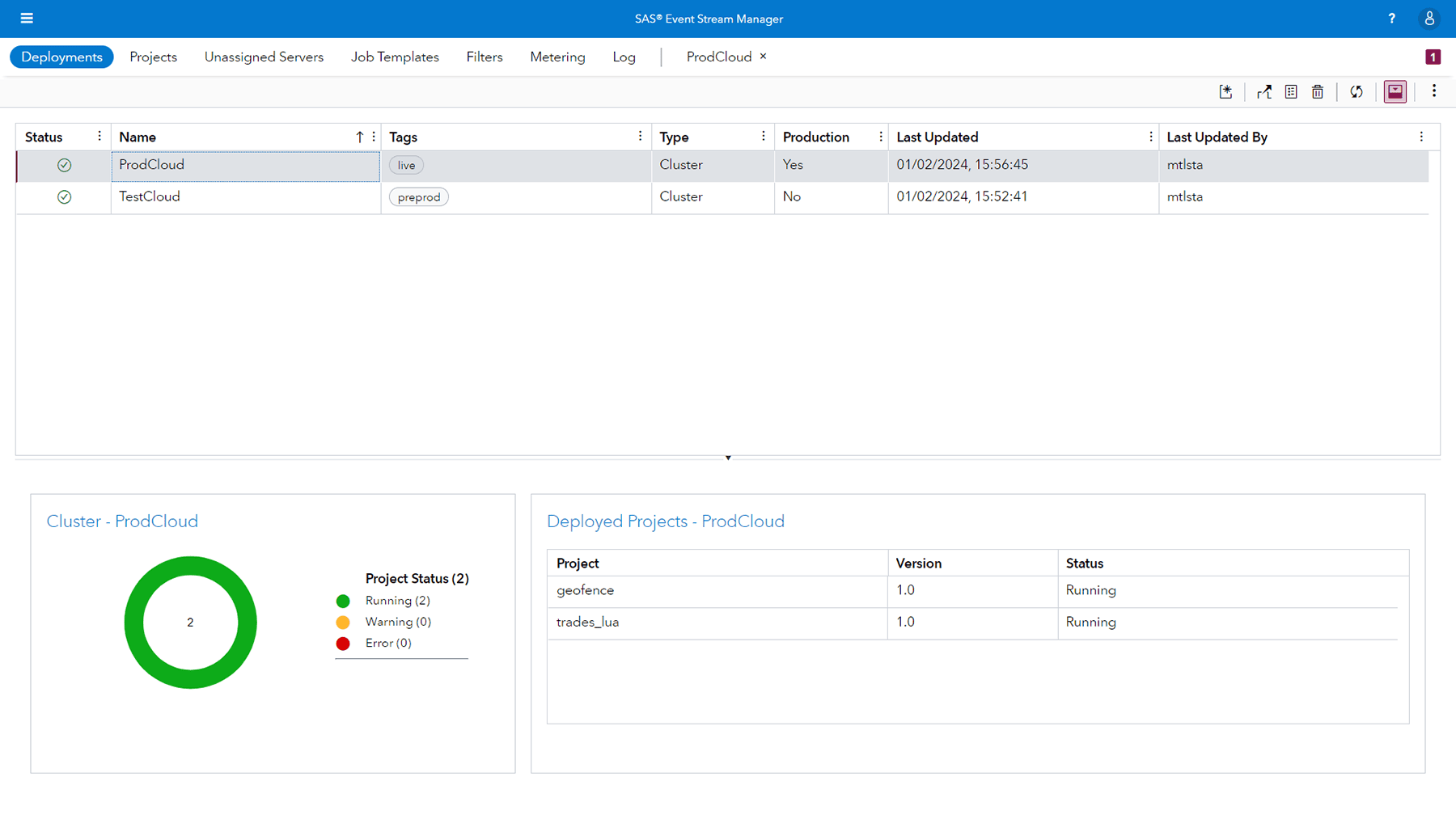Image resolution: width=1456 pixels, height=819 pixels.
Task: Toggle Name column ascending sort arrow
Action: pos(360,137)
